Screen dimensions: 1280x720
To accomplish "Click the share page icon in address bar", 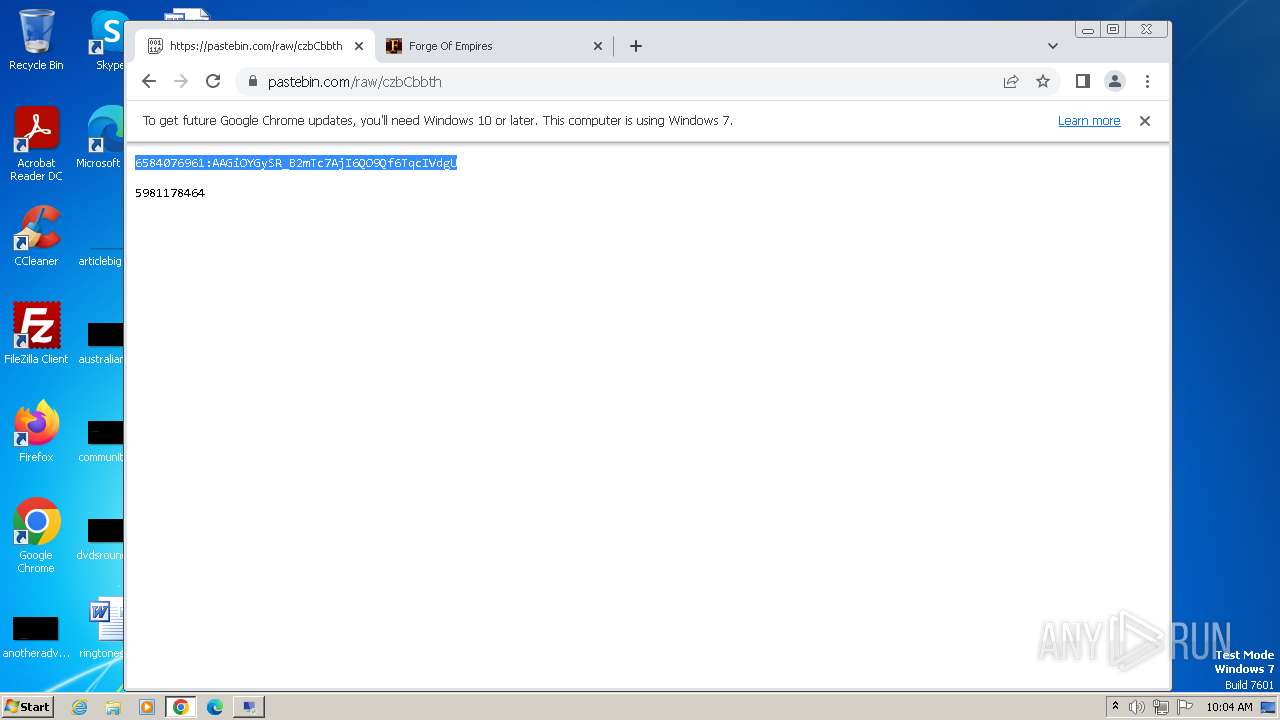I will click(1011, 82).
